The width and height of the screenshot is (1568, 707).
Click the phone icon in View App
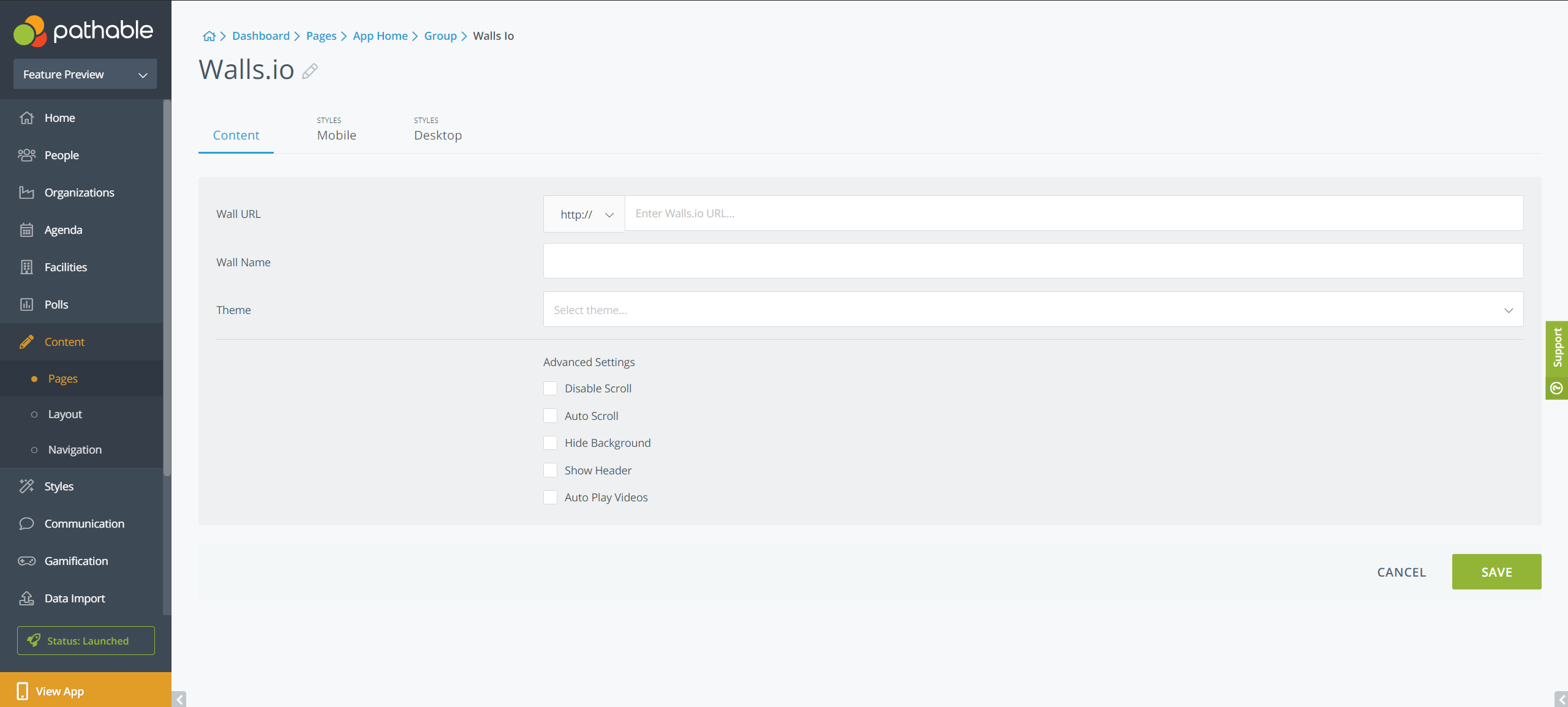(x=23, y=691)
